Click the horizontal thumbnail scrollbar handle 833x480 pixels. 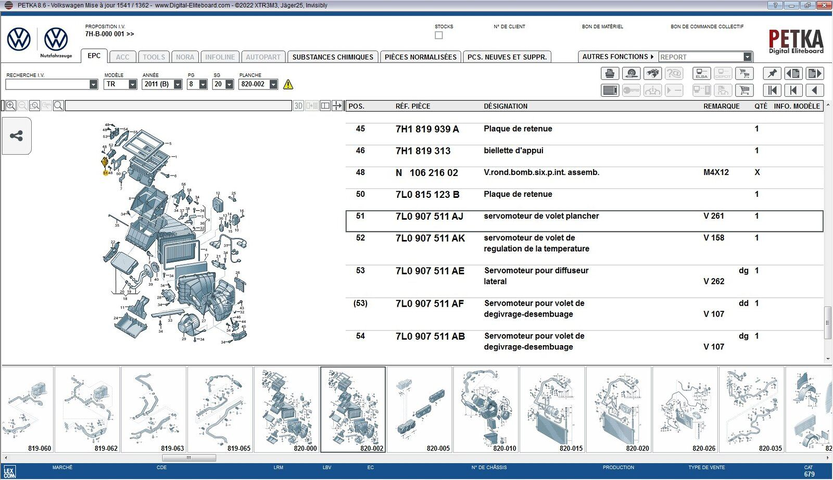point(189,457)
